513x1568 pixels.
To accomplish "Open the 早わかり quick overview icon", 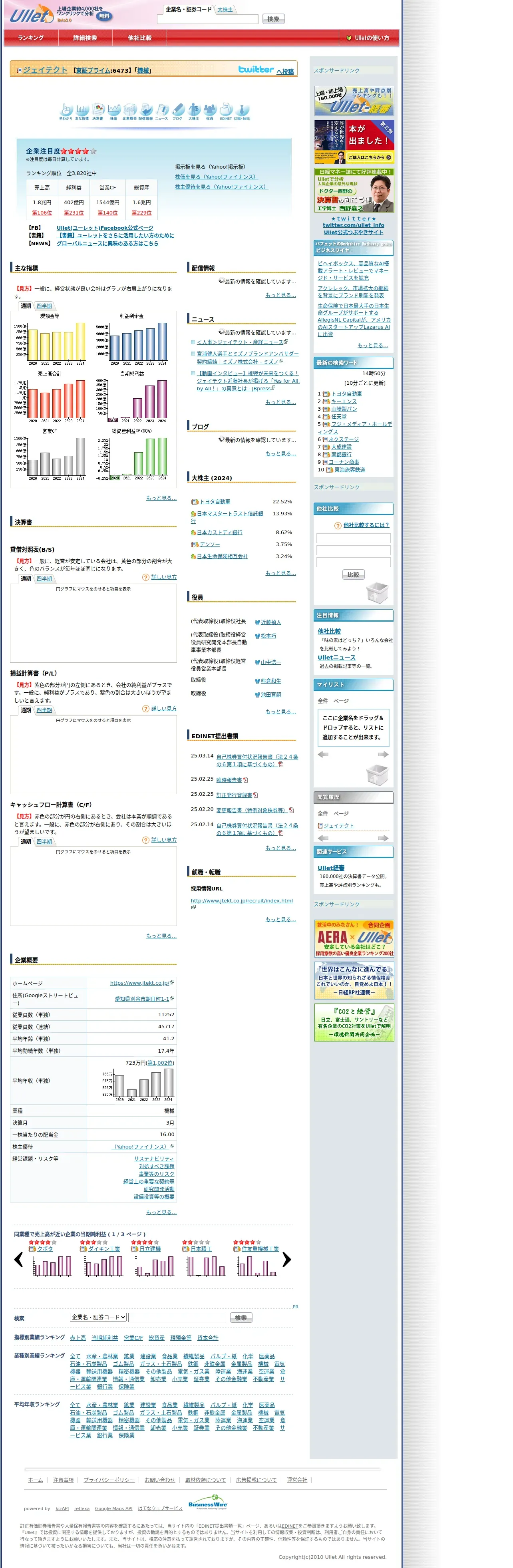I will point(66,111).
